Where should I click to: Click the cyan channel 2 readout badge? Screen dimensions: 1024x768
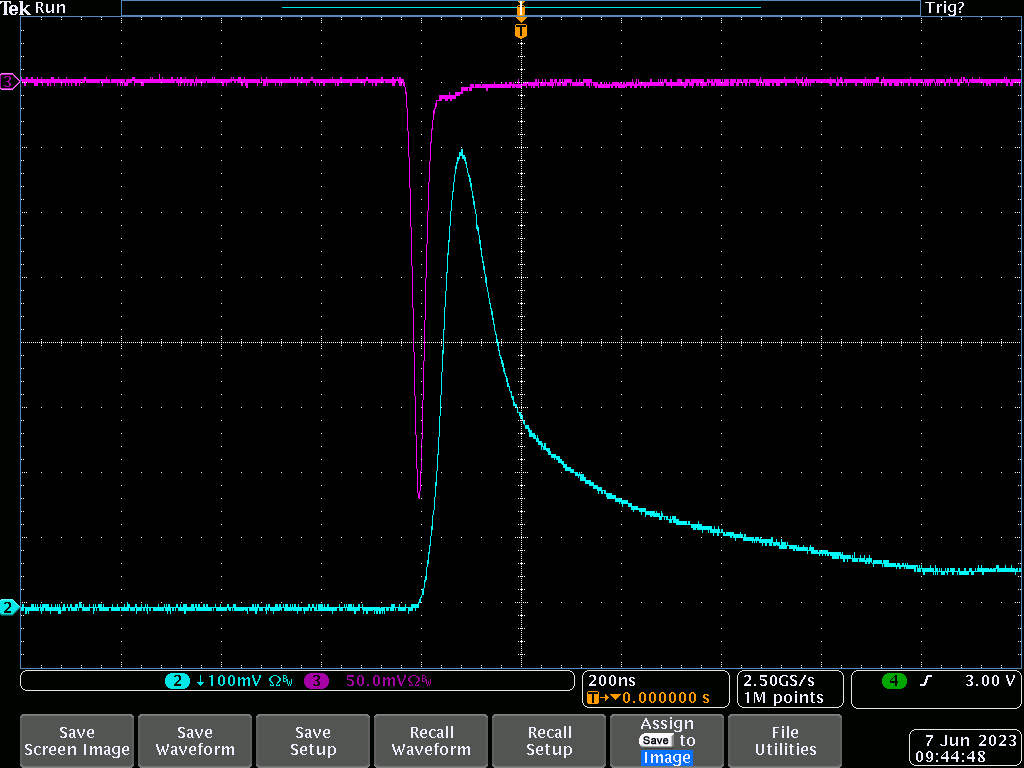pos(177,681)
